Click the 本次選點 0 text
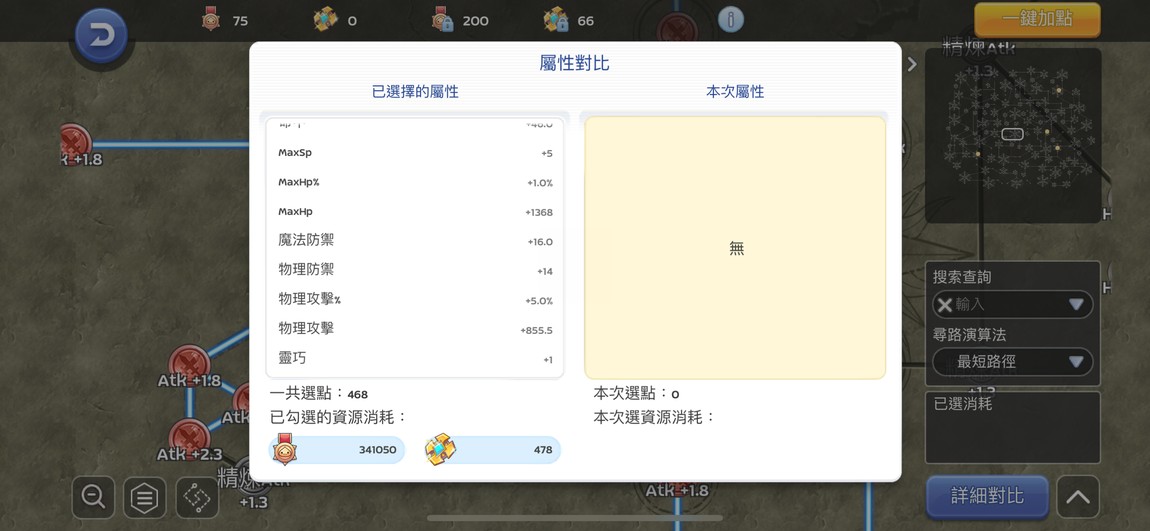The height and width of the screenshot is (531, 1150). tap(637, 394)
